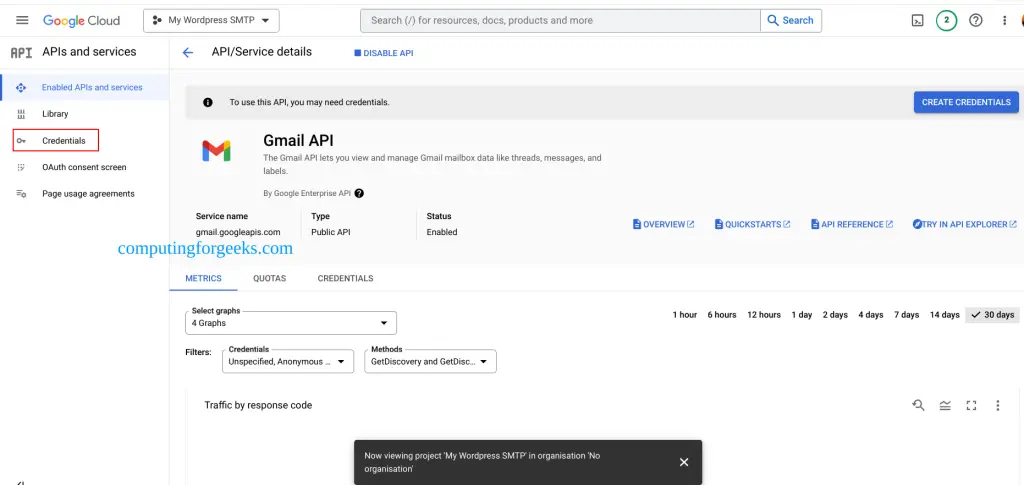Set time range to 2 days
Viewport: 1024px width, 485px height.
pyautogui.click(x=835, y=315)
